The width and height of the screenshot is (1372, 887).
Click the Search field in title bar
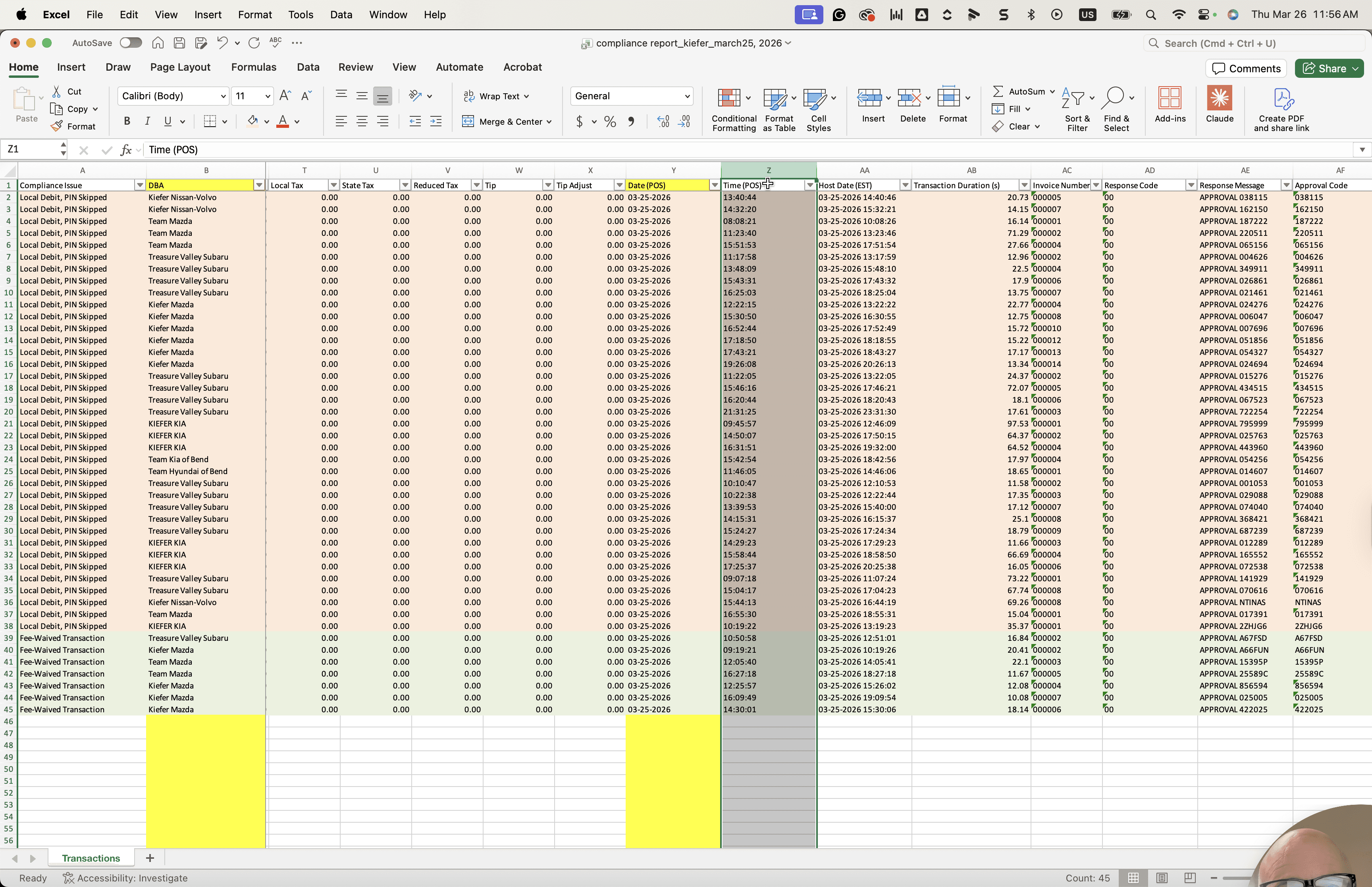tap(1254, 43)
